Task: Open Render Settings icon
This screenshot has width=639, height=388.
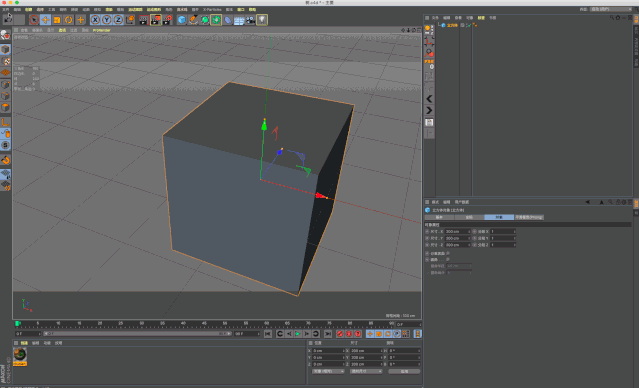Action: tap(167, 20)
